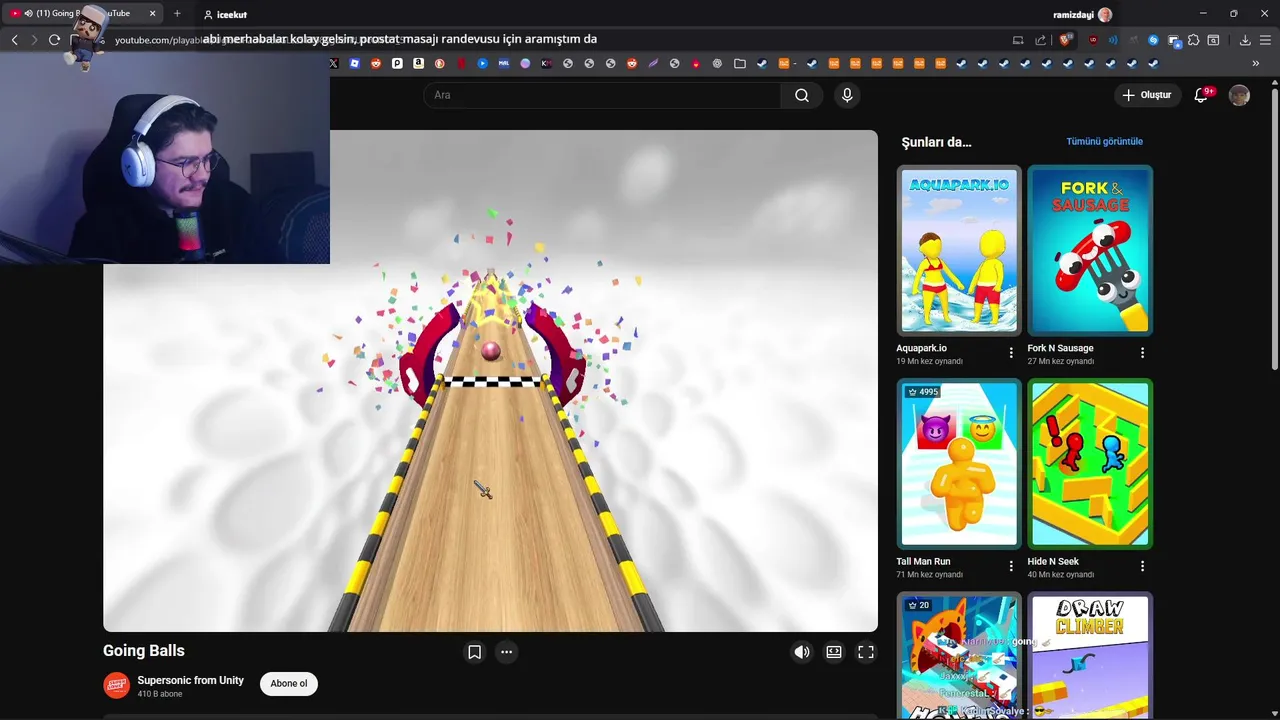The image size is (1280, 720).
Task: Open the Supersonic from Unity channel link
Action: 190,680
